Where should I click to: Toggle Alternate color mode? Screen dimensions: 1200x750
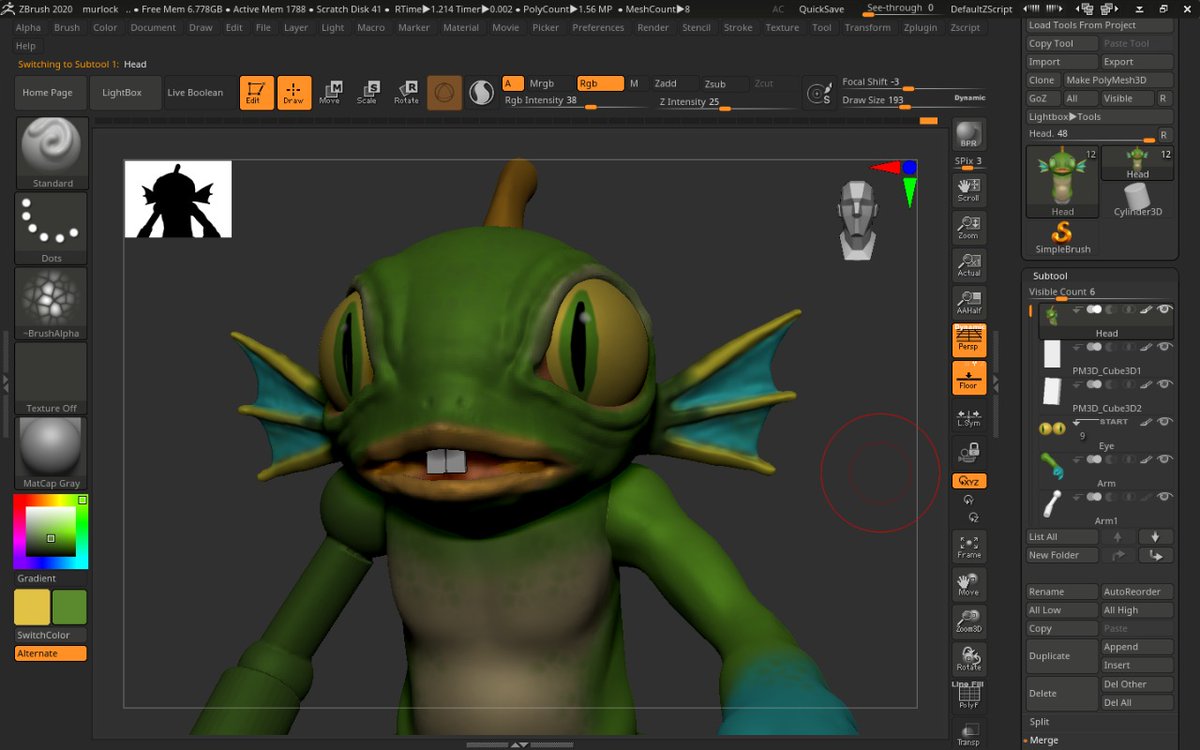point(51,653)
